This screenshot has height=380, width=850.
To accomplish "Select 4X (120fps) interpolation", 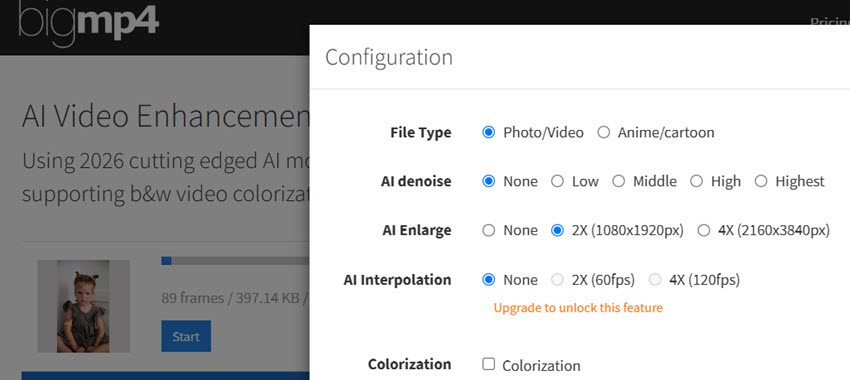I will 655,280.
